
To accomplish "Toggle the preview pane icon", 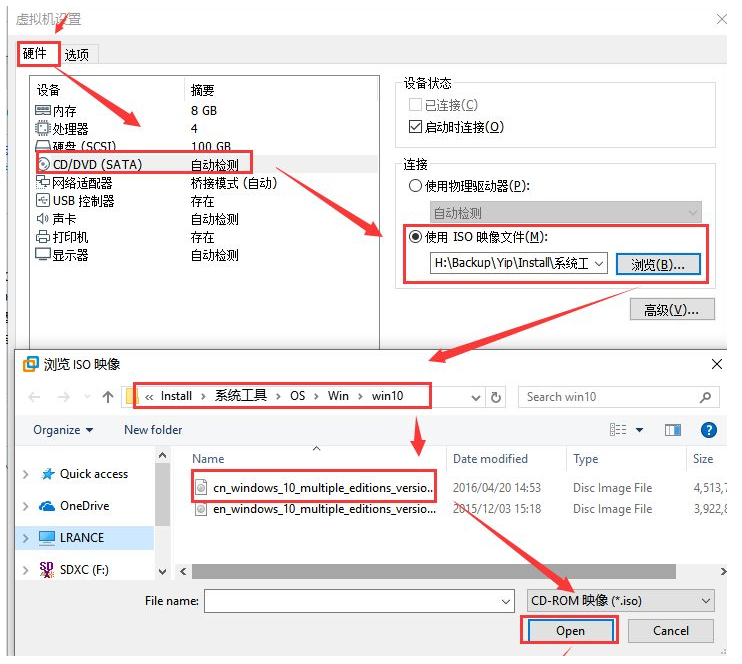I will click(x=673, y=430).
